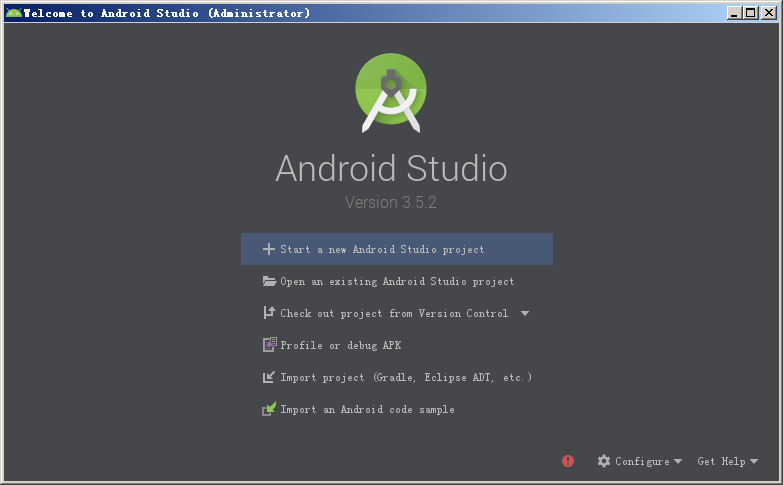783x485 pixels.
Task: Open the Get Help menu label
Action: pos(722,462)
